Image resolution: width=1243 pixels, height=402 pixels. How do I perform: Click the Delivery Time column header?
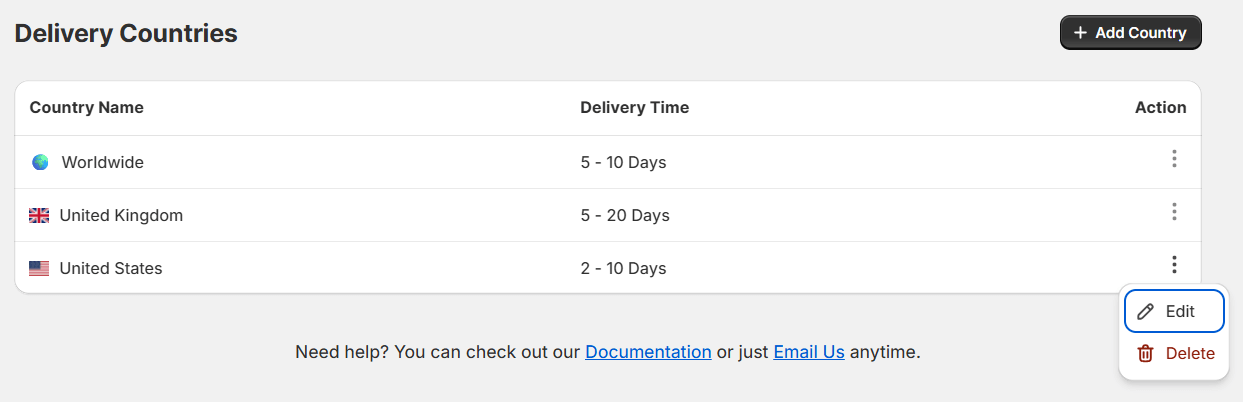pos(634,107)
